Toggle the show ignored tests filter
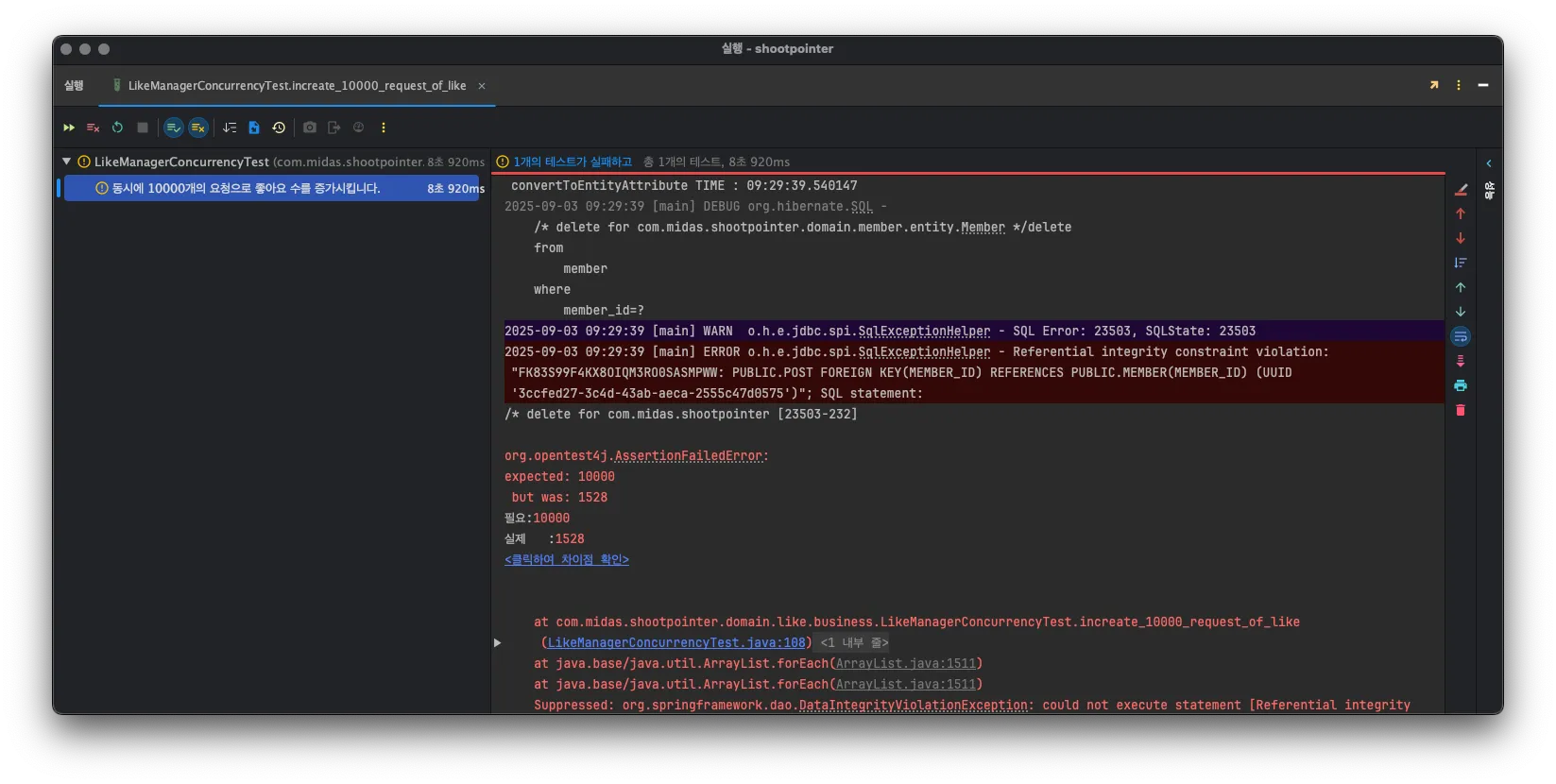The width and height of the screenshot is (1556, 784). 198,128
